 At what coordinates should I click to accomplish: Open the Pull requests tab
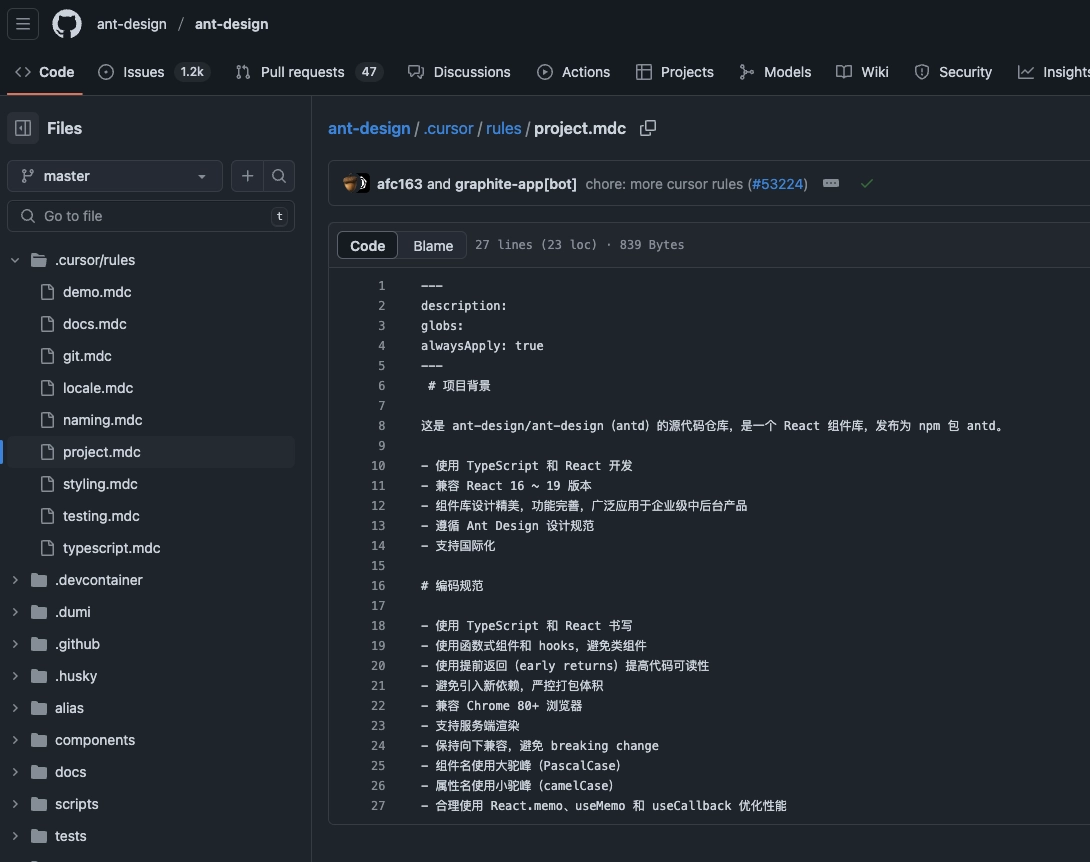pyautogui.click(x=301, y=72)
